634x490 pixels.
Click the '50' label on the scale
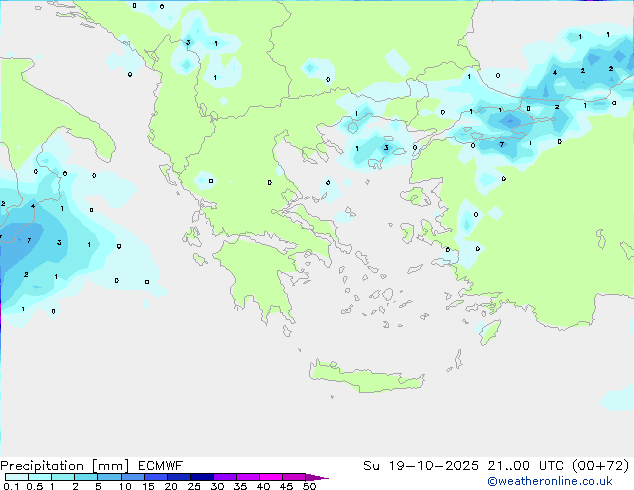click(310, 486)
